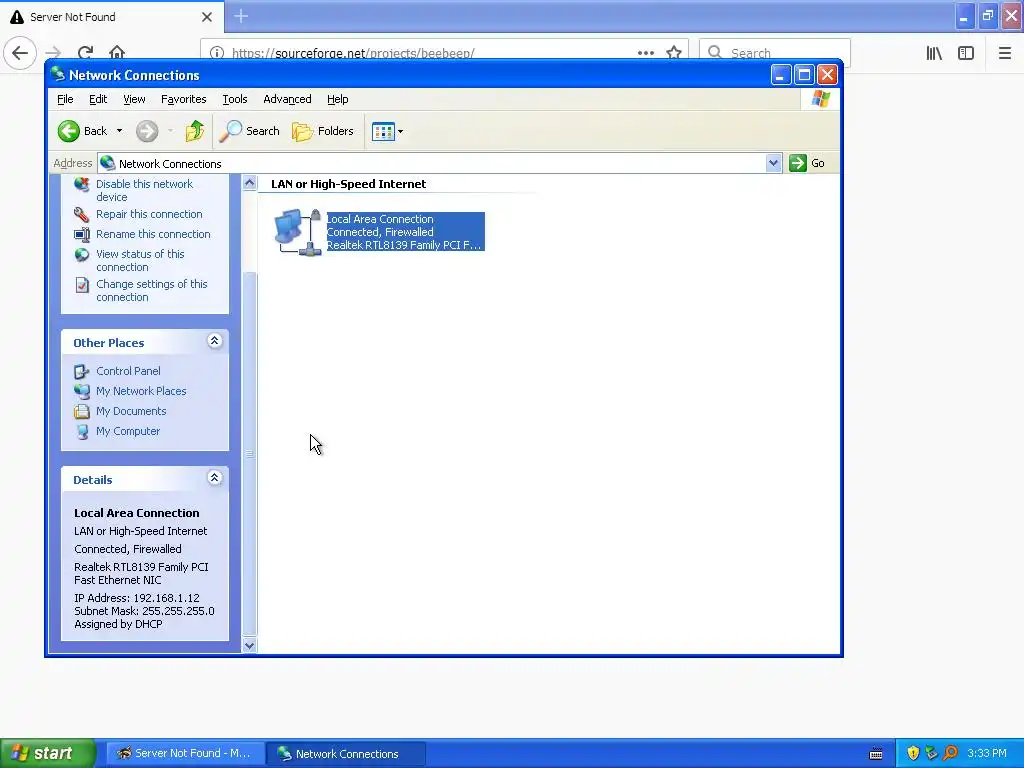Image resolution: width=1024 pixels, height=768 pixels.
Task: Click the Forward arrow in Network Connections toolbar
Action: coord(147,131)
